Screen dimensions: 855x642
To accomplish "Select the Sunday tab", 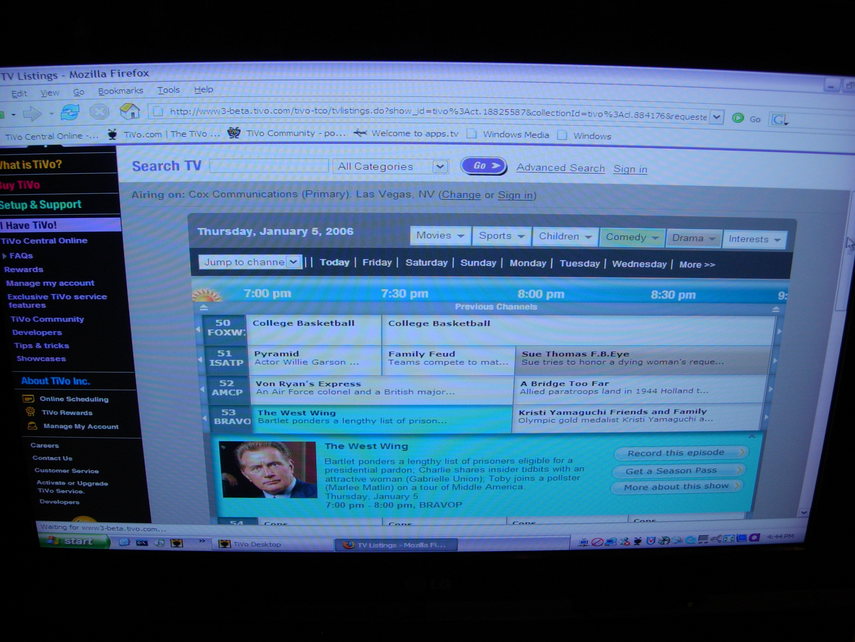I will click(x=478, y=263).
